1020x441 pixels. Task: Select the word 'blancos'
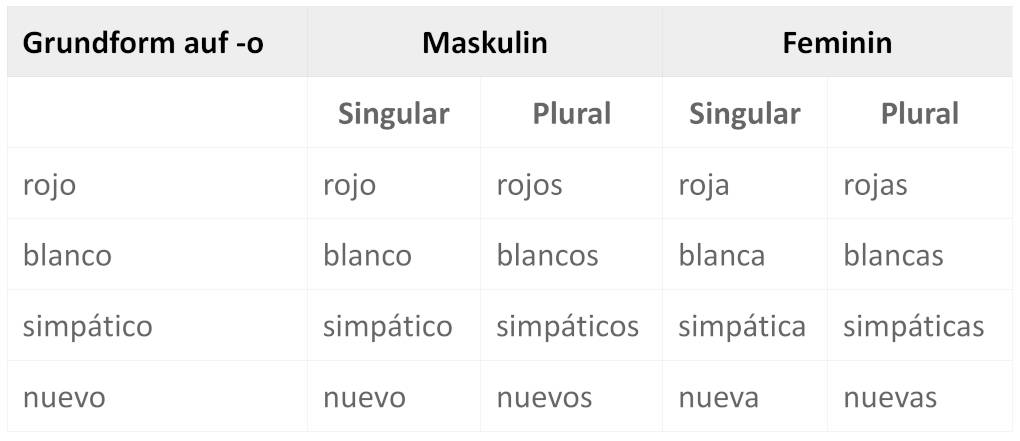[x=547, y=256]
